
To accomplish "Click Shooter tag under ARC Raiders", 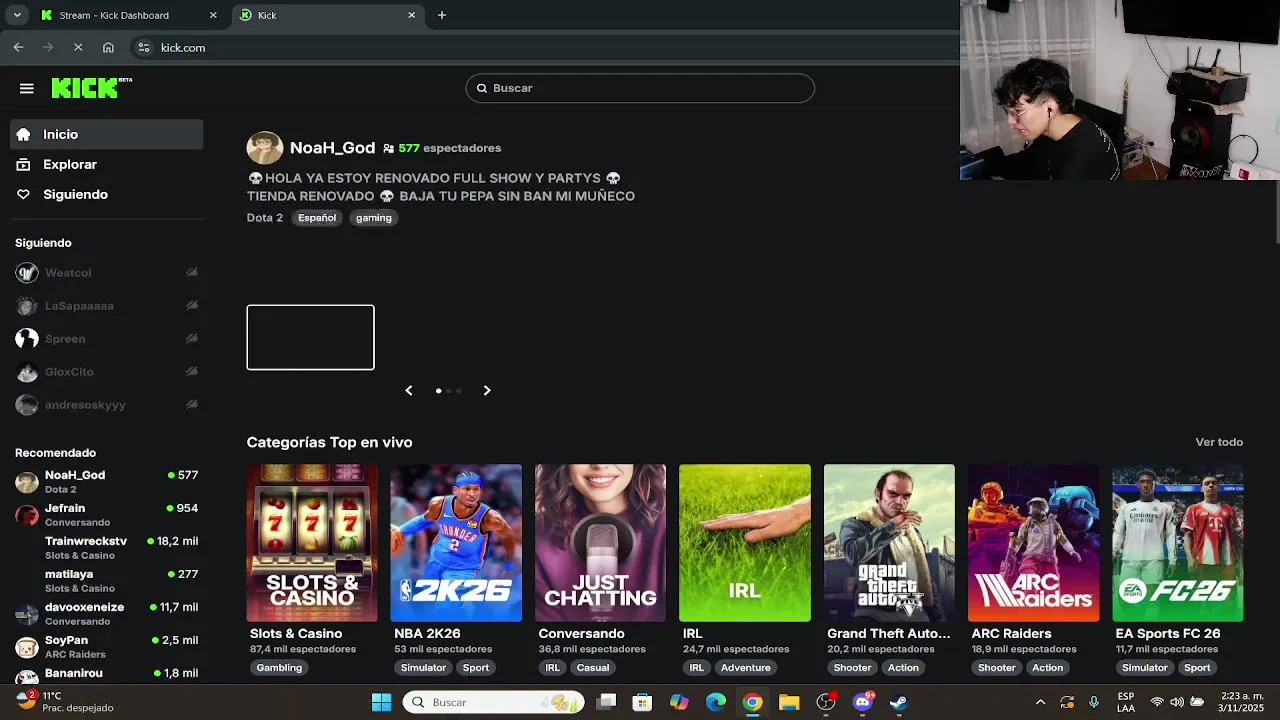I will [997, 668].
